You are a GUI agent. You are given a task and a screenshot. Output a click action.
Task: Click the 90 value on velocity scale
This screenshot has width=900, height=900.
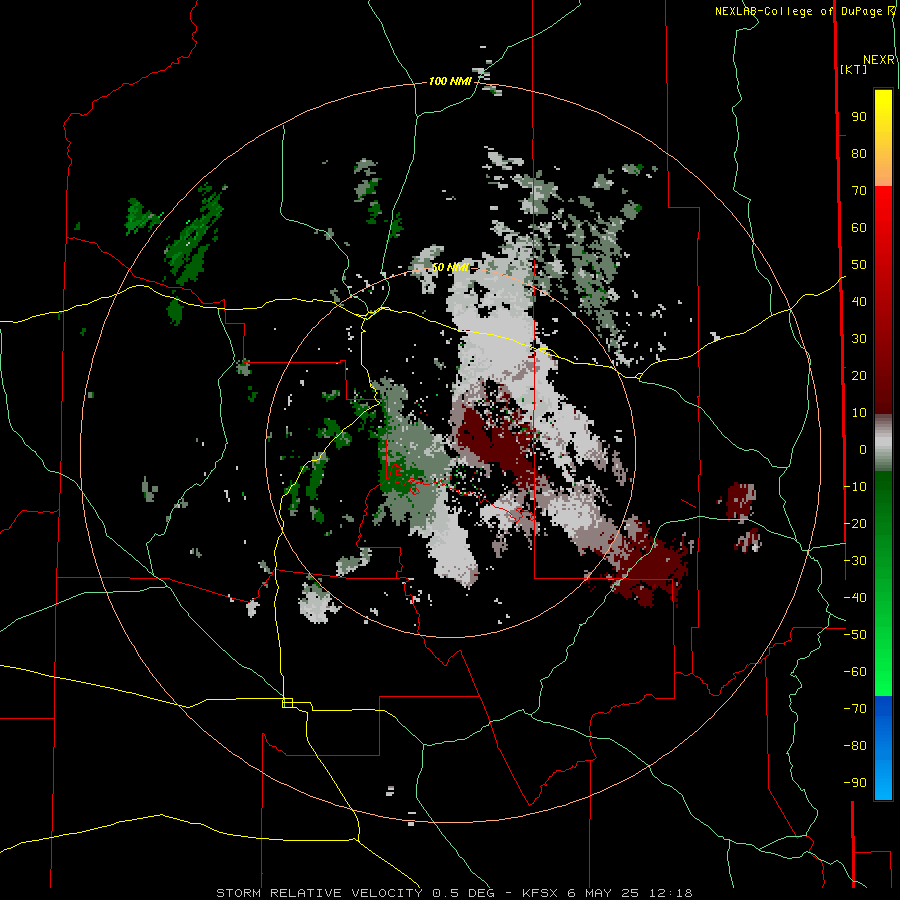pos(859,117)
